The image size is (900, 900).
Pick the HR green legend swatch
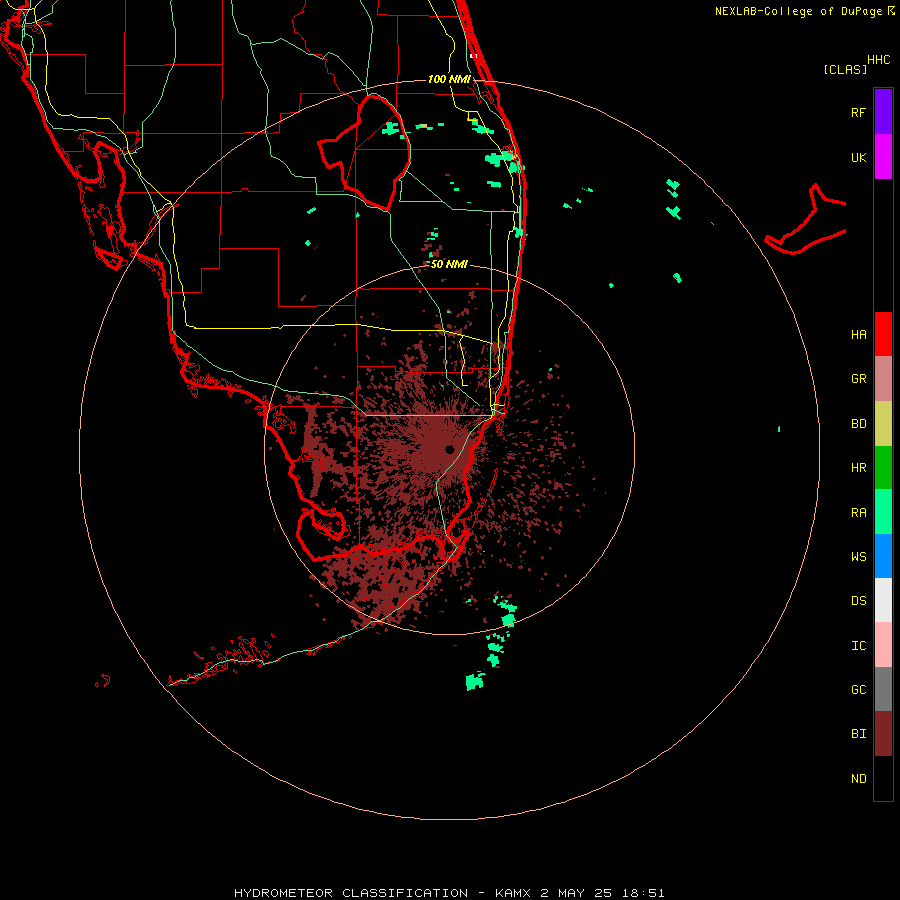883,468
